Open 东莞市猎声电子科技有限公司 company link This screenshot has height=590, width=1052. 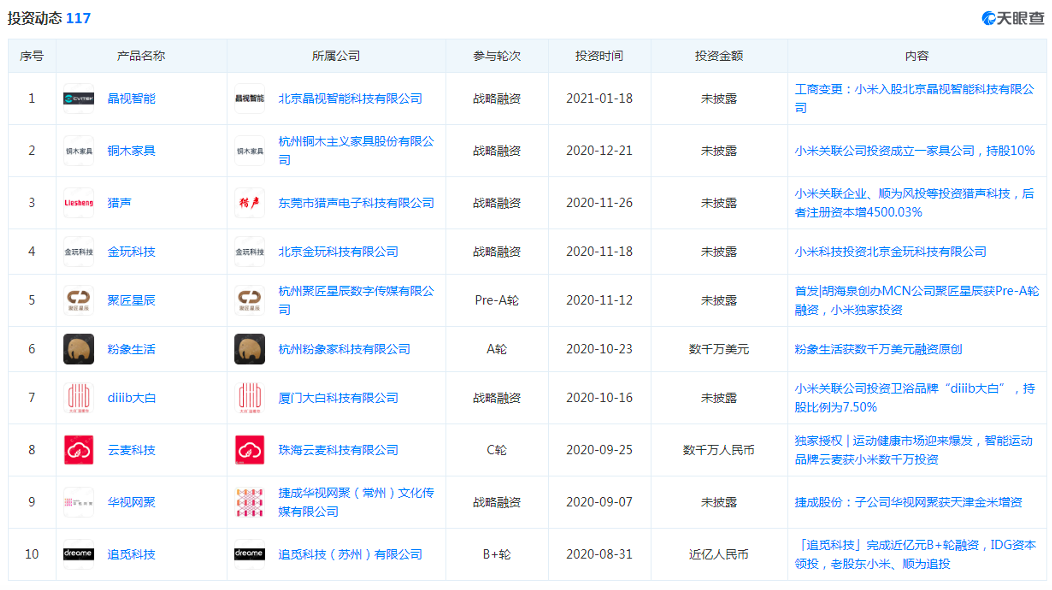pos(356,203)
